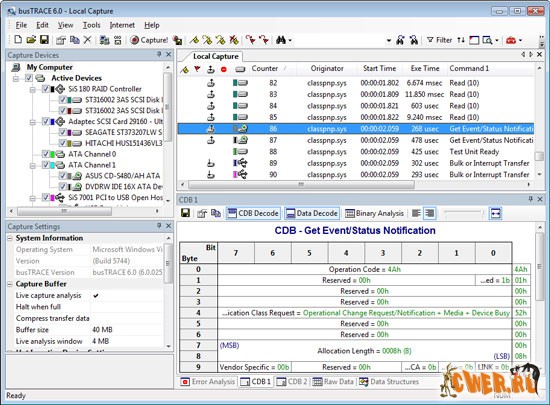
Task: Click the Copy icon in main toolbar
Action: (x=74, y=40)
